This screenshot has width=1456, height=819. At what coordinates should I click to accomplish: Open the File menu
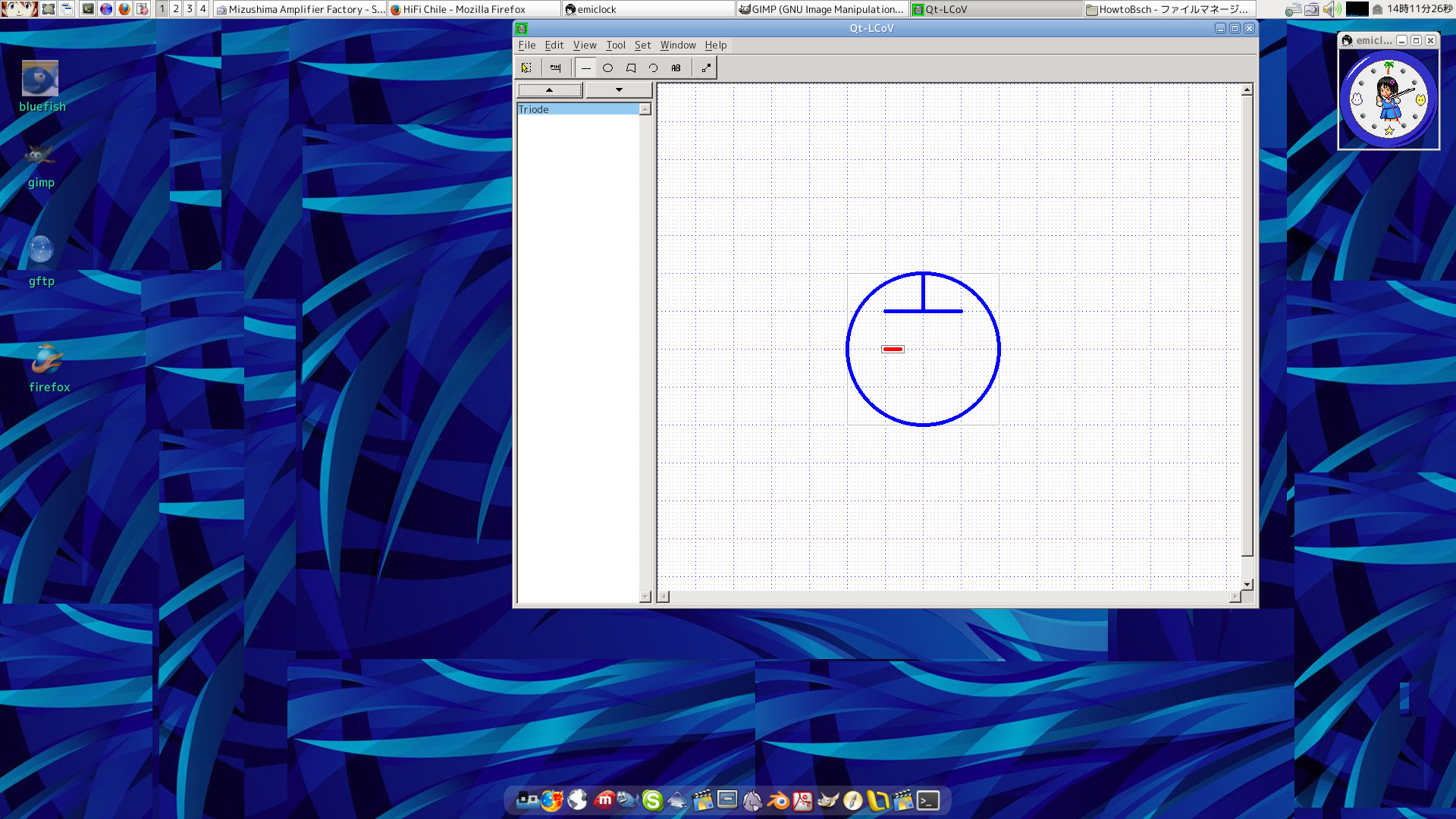[526, 45]
